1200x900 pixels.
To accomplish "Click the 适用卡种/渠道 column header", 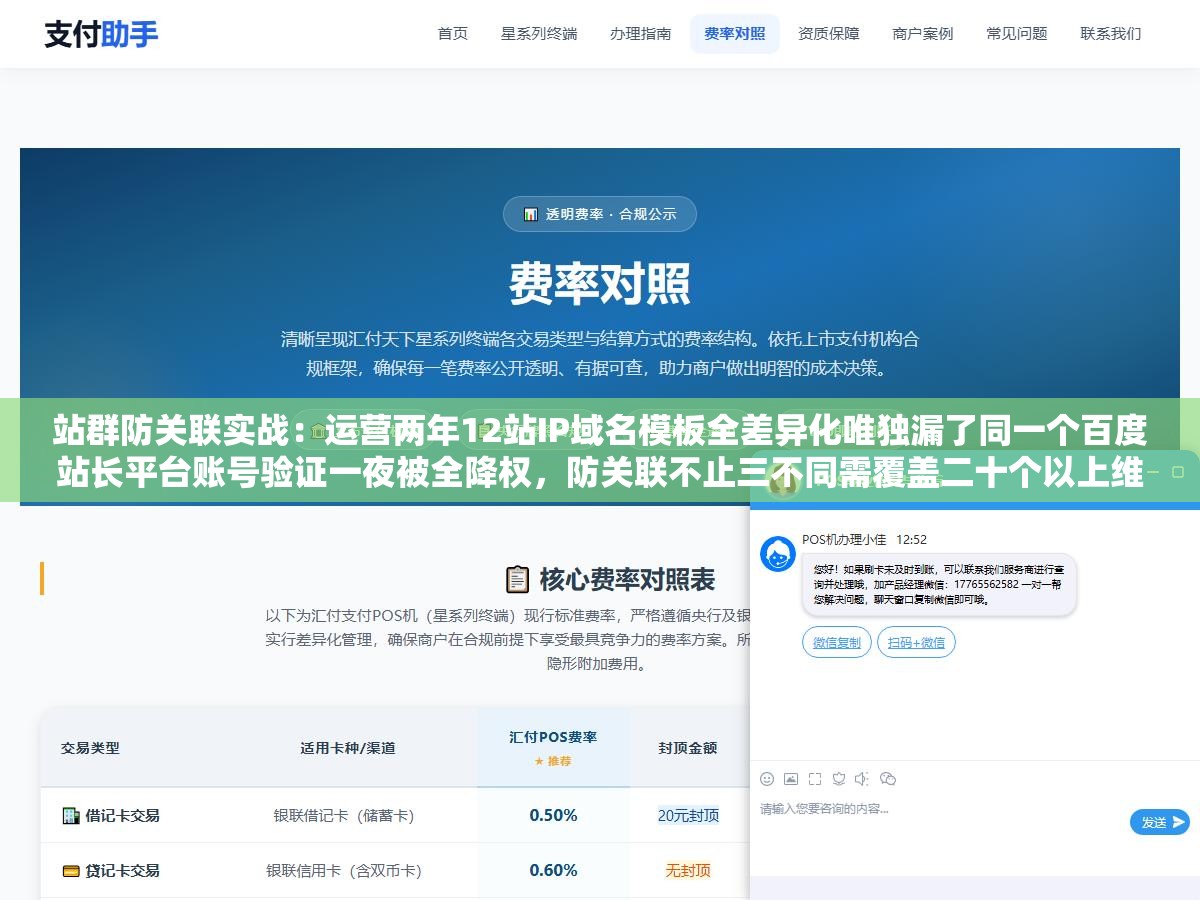I will [348, 748].
